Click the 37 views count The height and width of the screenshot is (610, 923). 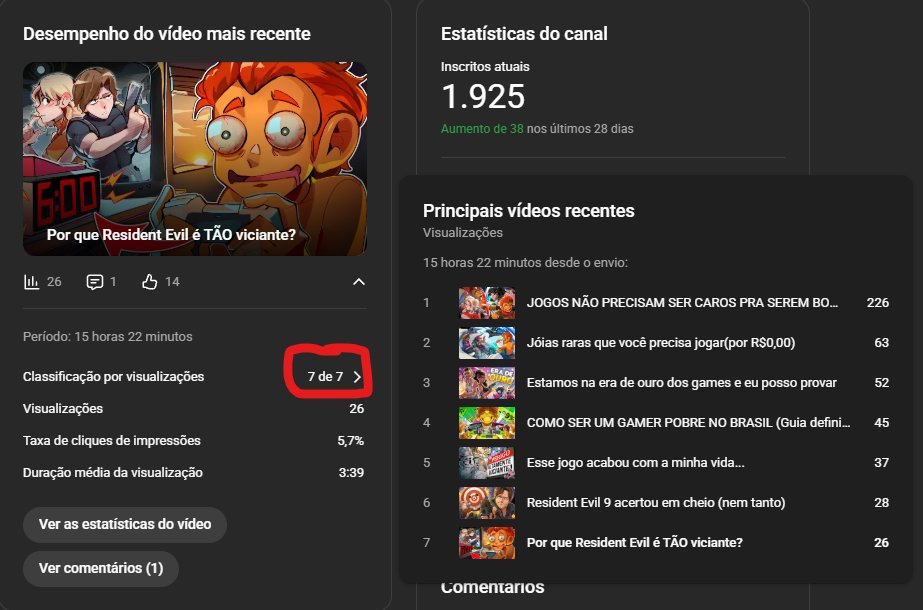tap(881, 463)
